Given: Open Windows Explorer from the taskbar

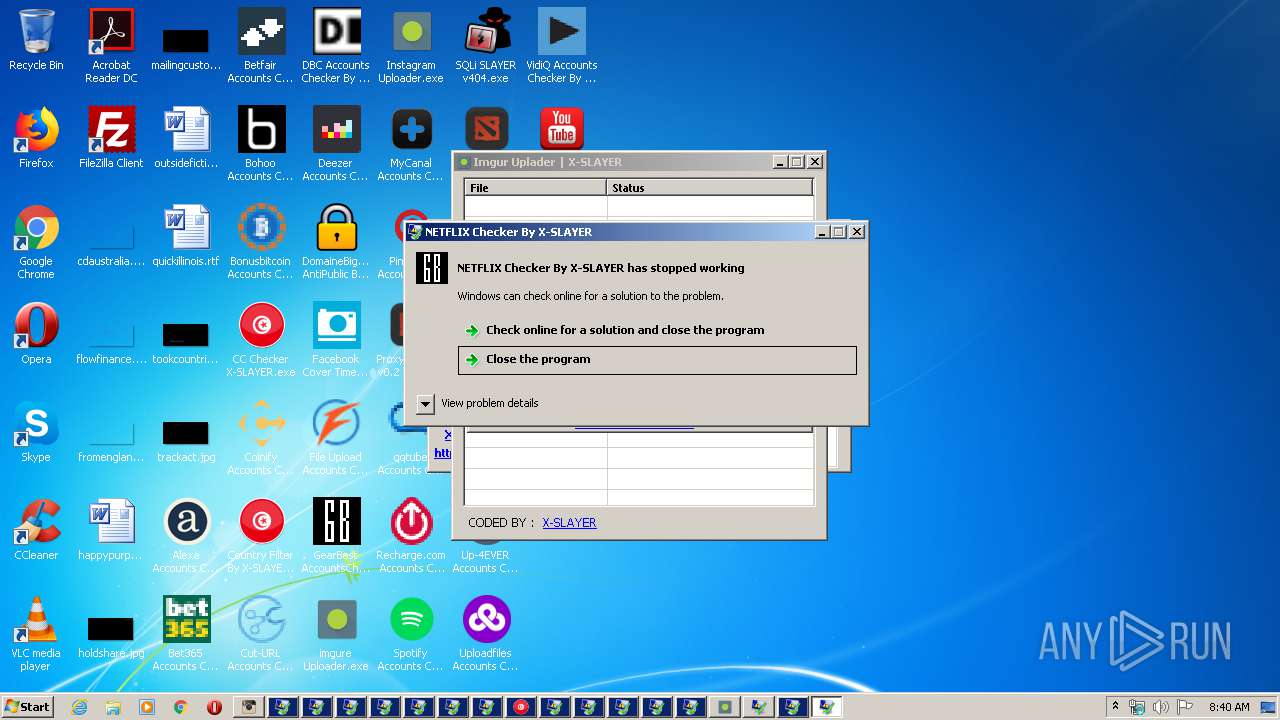Looking at the screenshot, I should pos(113,707).
